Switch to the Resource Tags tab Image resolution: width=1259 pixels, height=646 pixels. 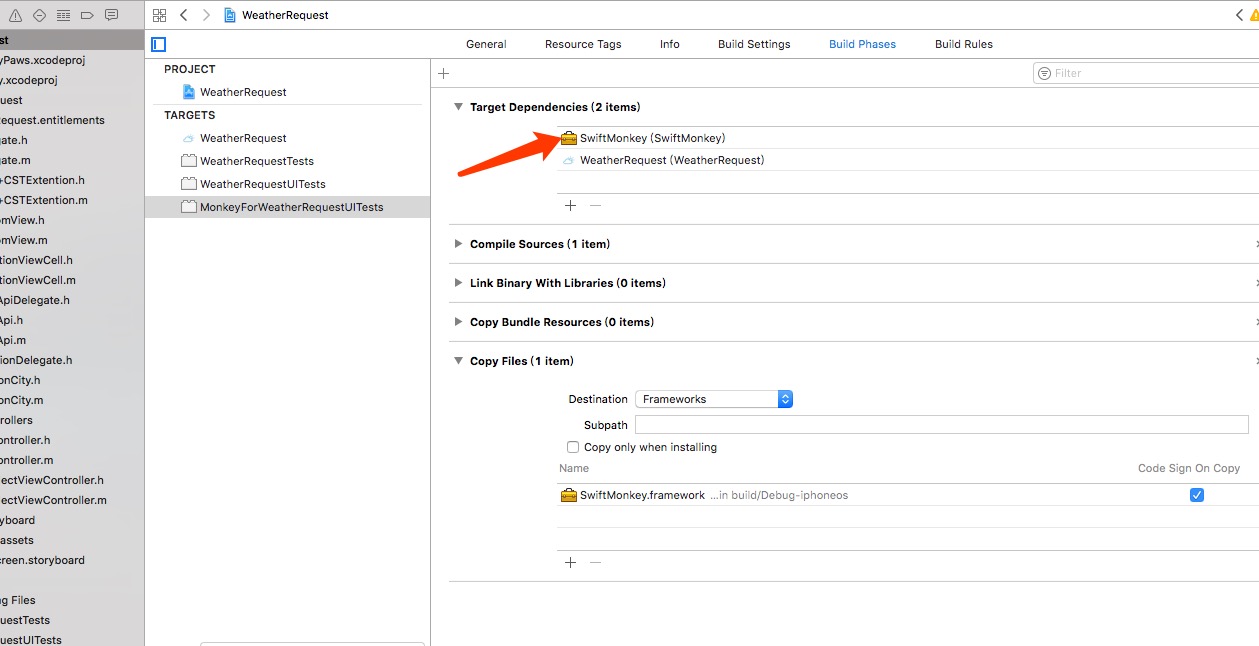583,44
